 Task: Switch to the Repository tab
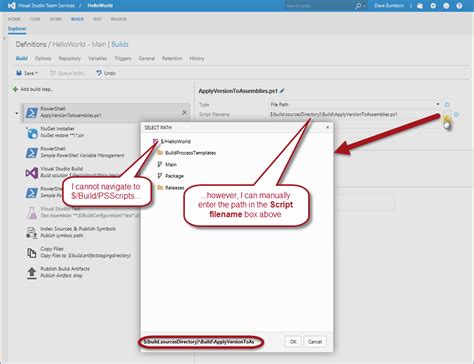click(x=70, y=58)
